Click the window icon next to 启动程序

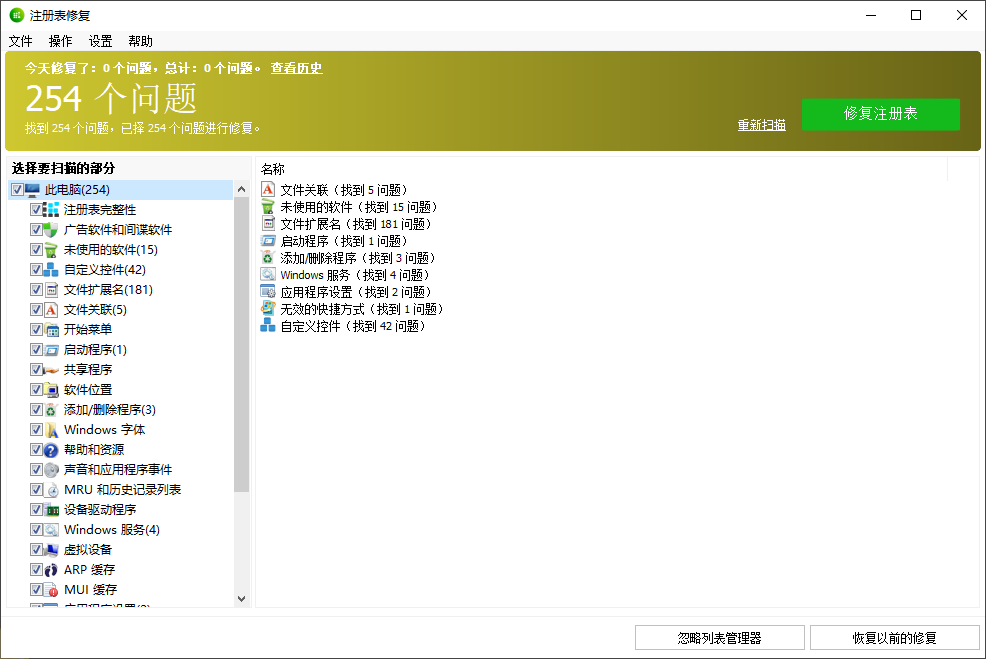pos(268,240)
